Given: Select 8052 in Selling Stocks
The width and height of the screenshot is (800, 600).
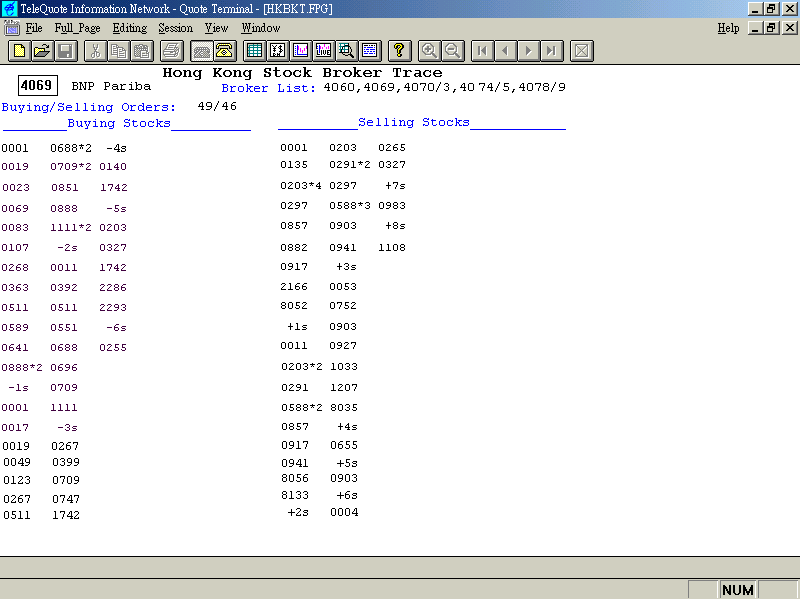Looking at the screenshot, I should click(x=294, y=306).
